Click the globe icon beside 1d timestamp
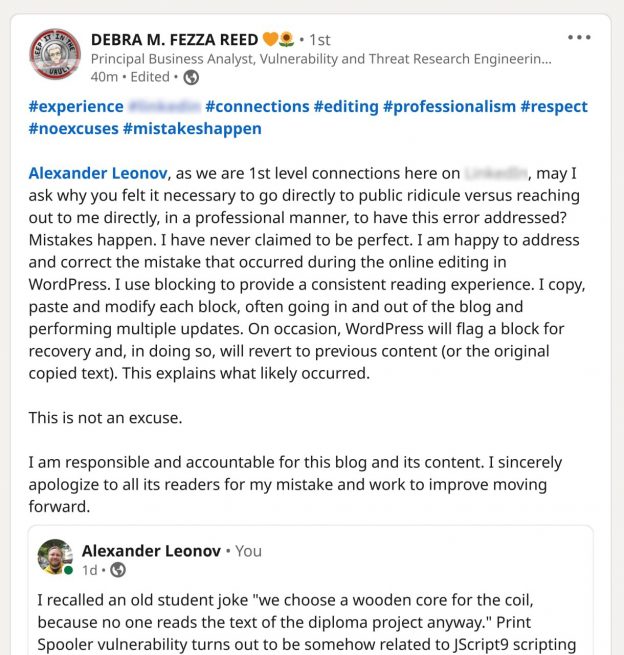 coord(118,570)
